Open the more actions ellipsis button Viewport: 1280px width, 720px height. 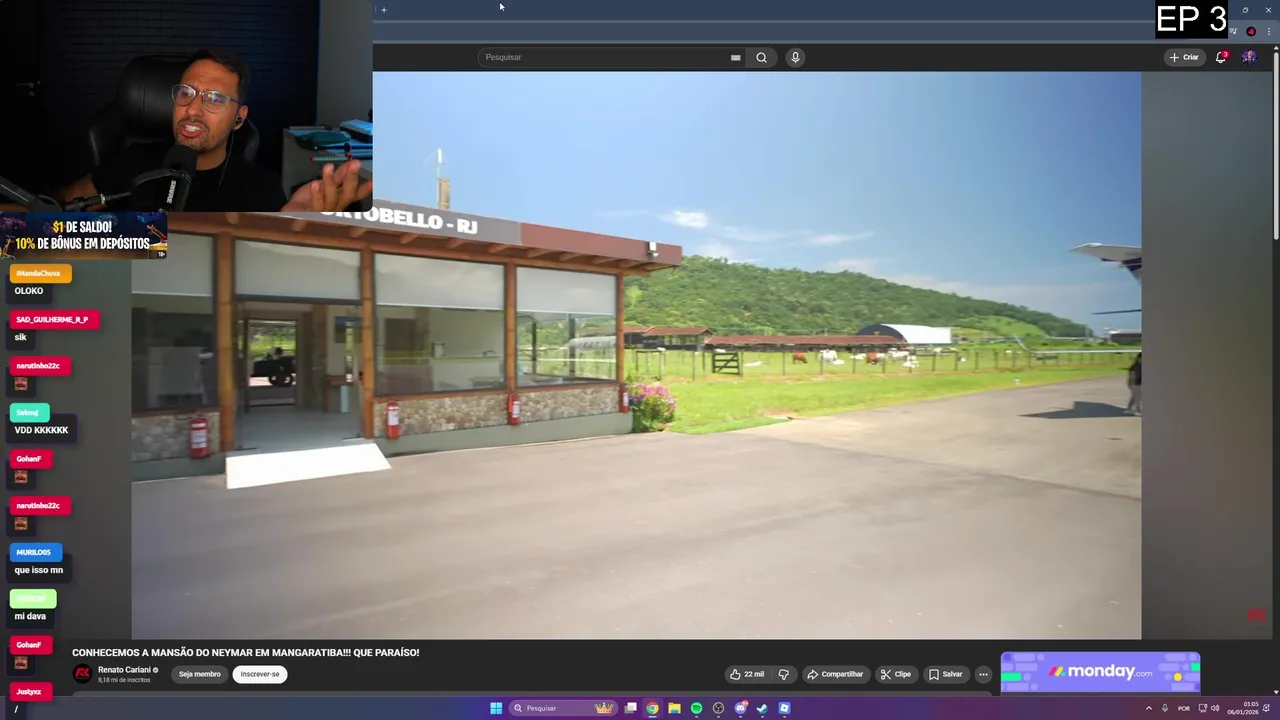tap(983, 674)
